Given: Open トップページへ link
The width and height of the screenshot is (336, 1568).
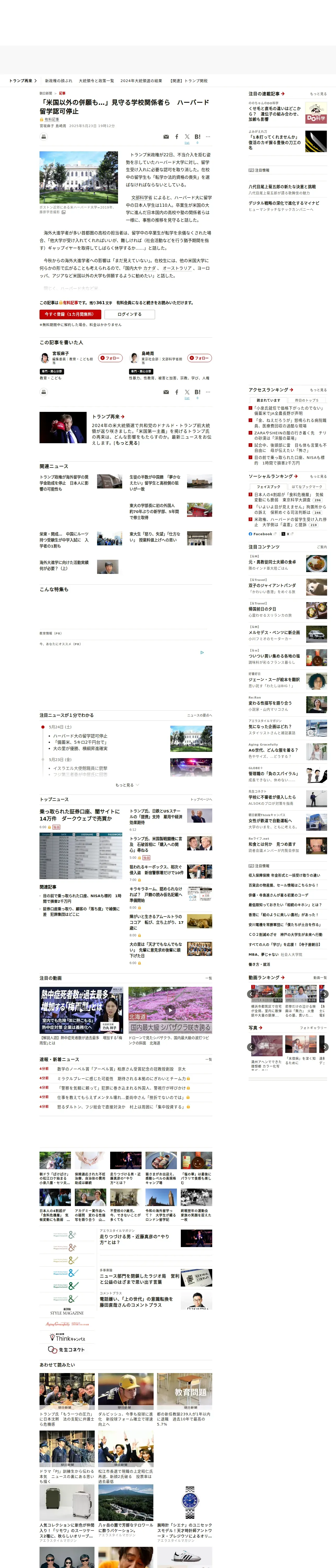Looking at the screenshot, I should pyautogui.click(x=201, y=800).
